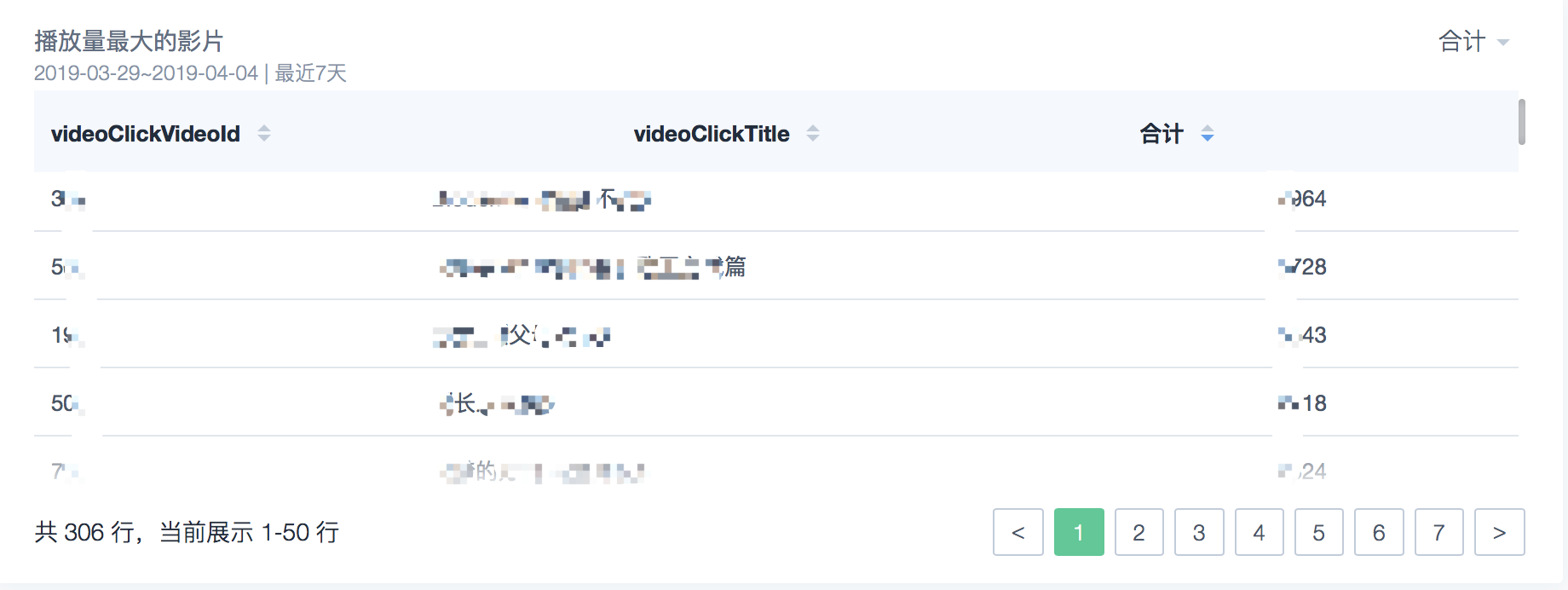Jump to page 5

click(1319, 532)
